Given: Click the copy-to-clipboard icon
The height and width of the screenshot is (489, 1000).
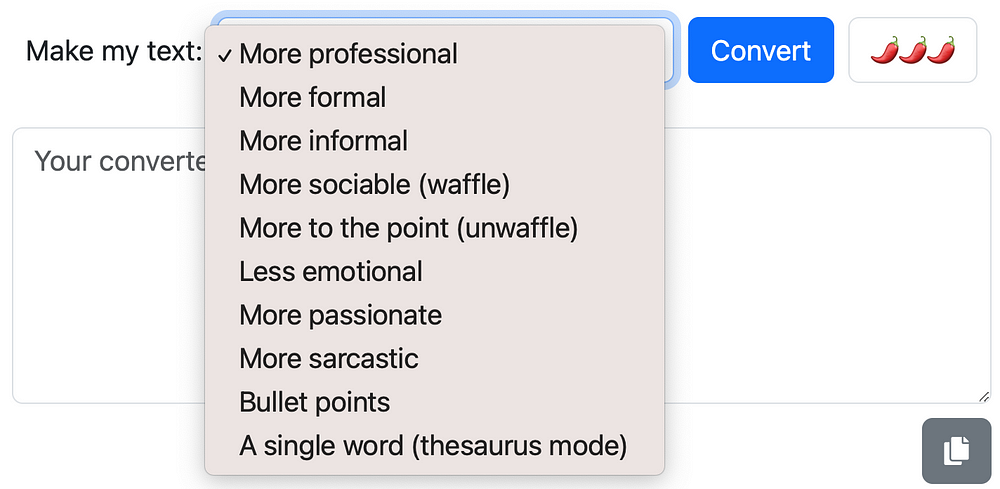Looking at the screenshot, I should coord(956,450).
